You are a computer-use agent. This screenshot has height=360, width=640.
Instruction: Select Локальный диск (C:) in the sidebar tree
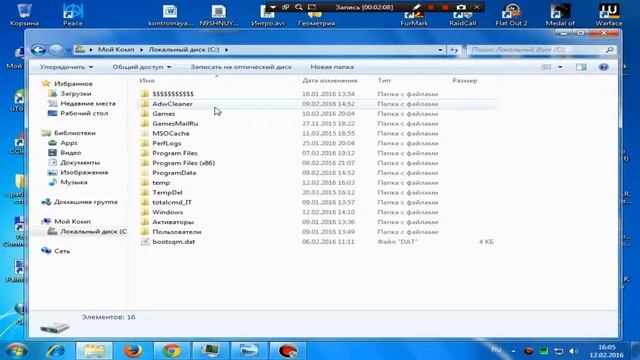pyautogui.click(x=93, y=231)
